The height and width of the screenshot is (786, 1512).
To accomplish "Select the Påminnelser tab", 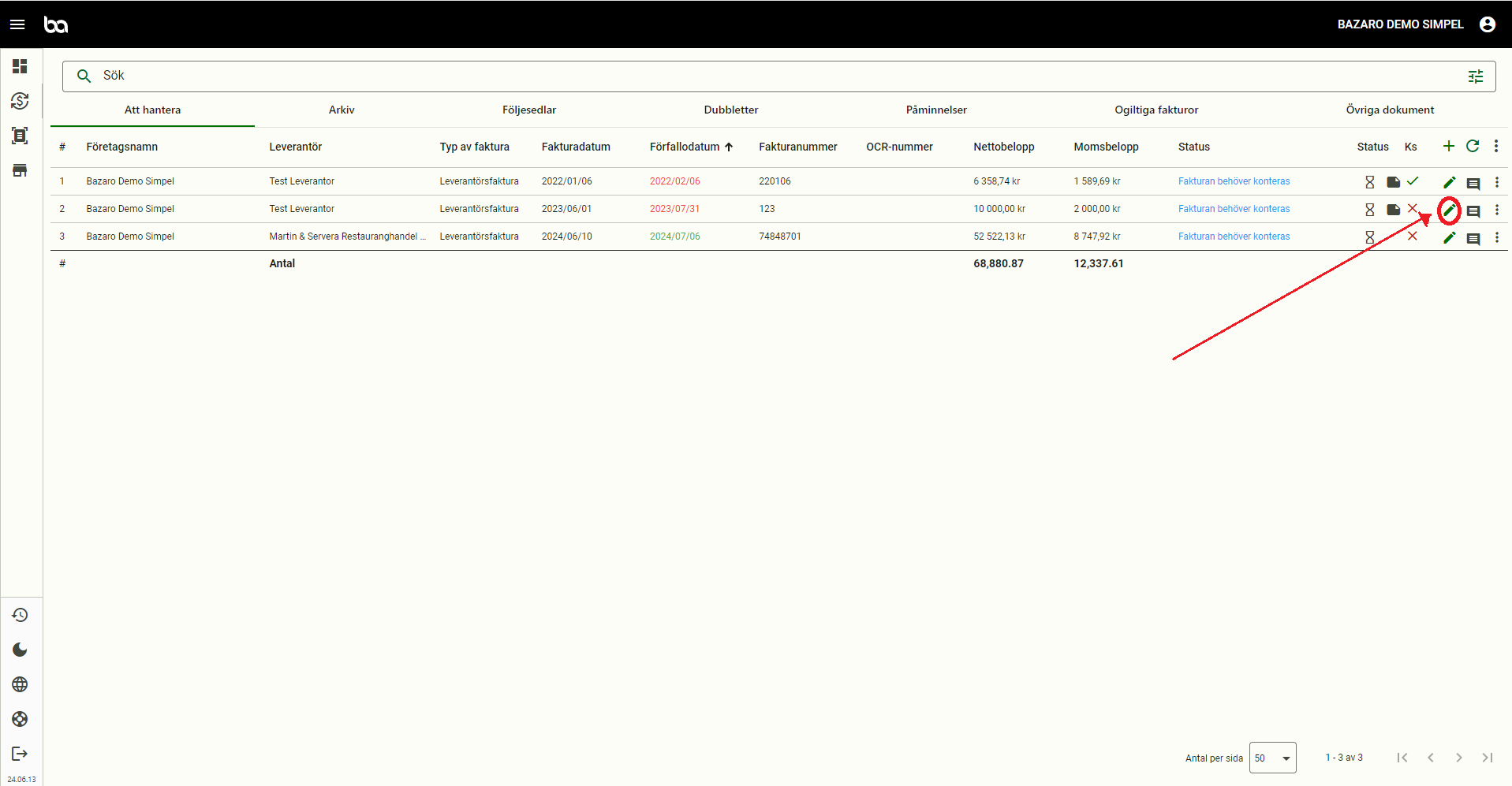I will 936,110.
